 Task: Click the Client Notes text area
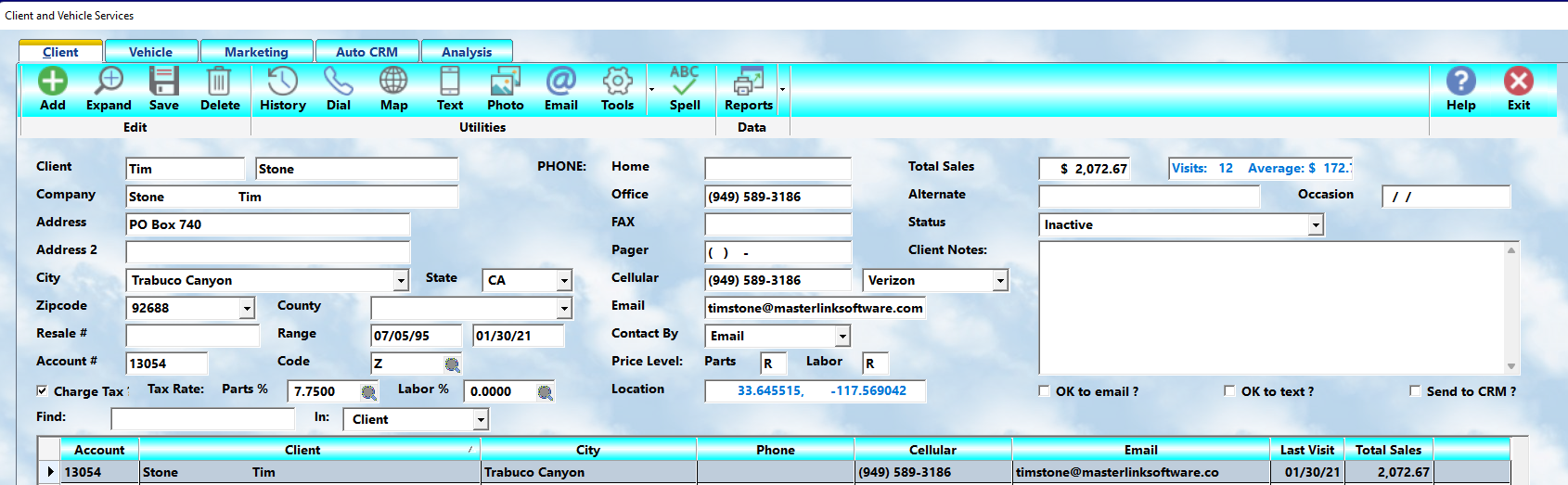[1272, 308]
